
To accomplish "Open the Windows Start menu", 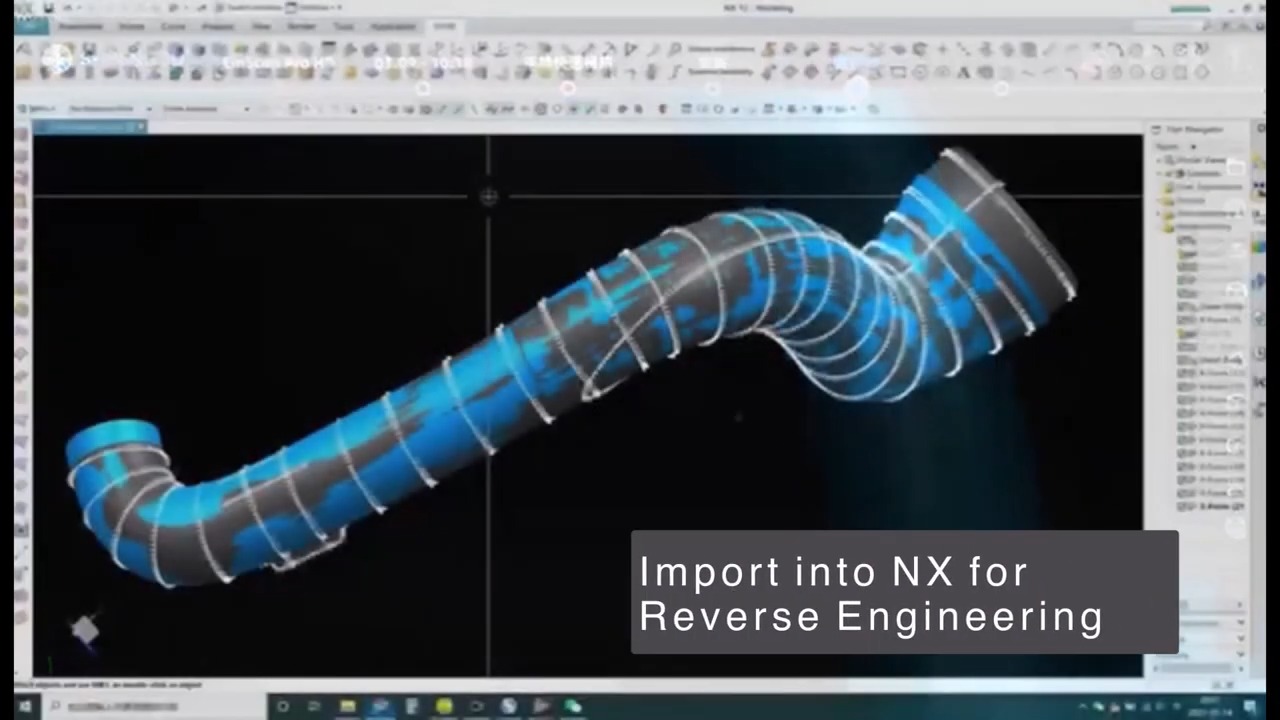I will pos(24,707).
